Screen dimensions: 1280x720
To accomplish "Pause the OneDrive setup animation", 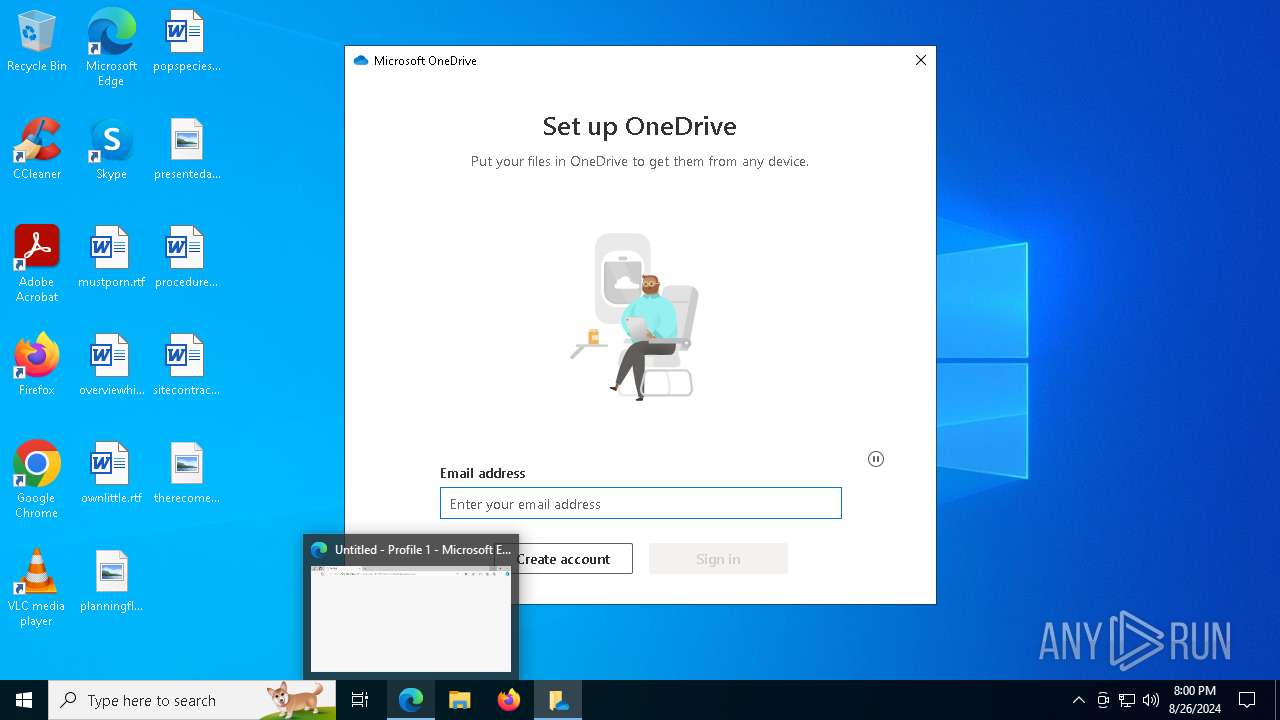I will (x=876, y=459).
